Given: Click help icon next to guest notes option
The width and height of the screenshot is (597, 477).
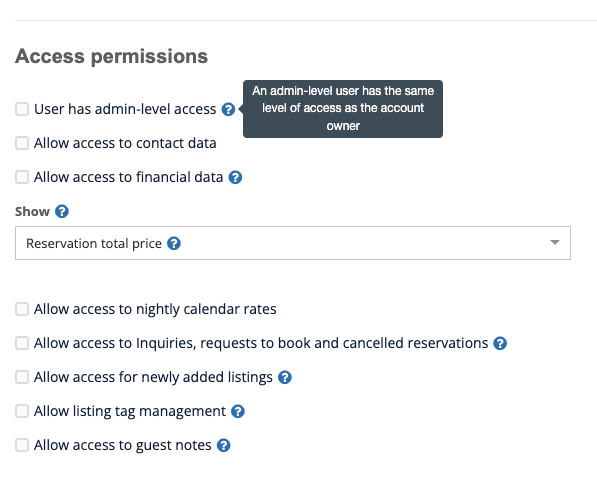Looking at the screenshot, I should [x=223, y=445].
